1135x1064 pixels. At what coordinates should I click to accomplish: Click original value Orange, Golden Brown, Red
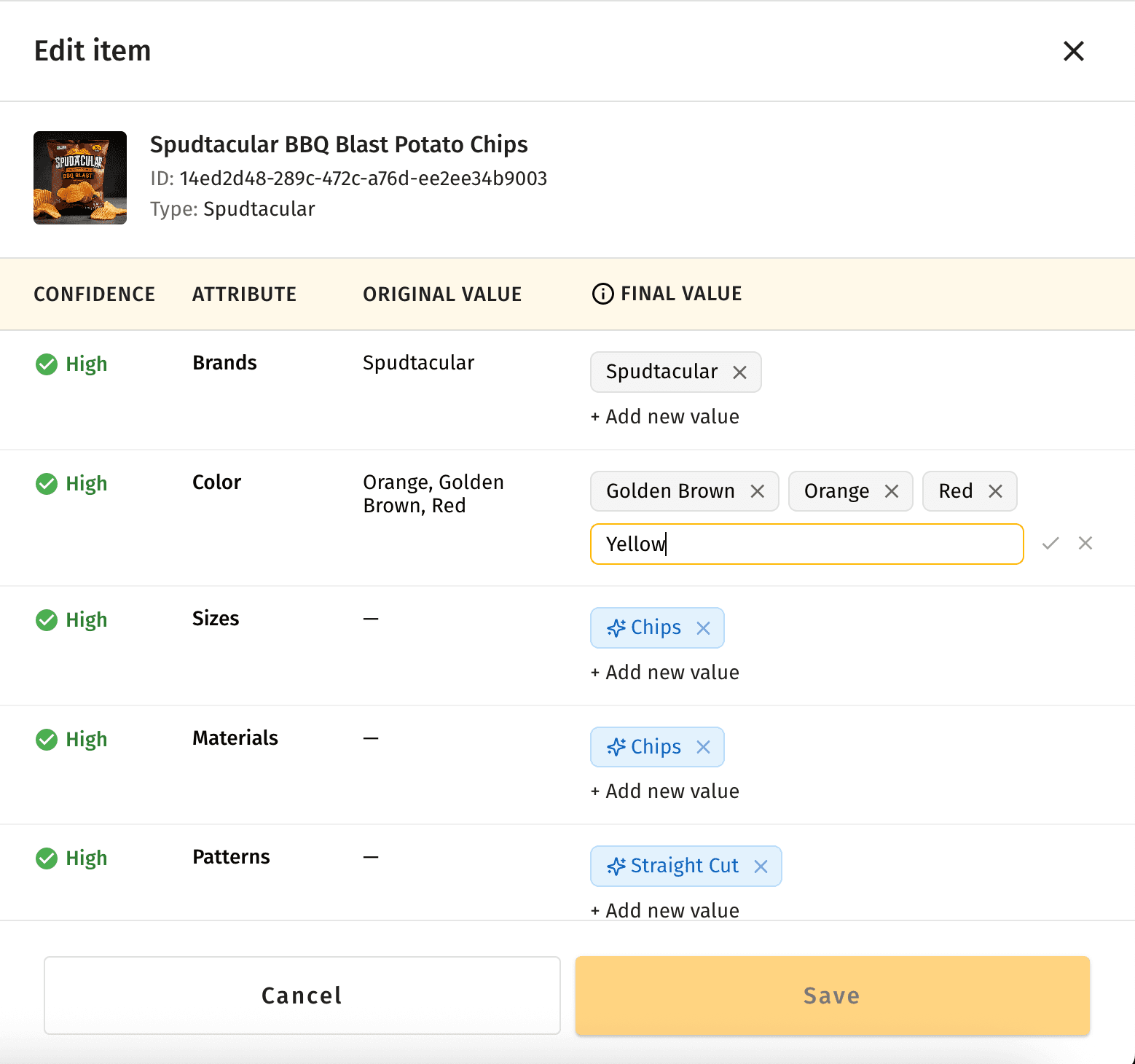tap(433, 494)
